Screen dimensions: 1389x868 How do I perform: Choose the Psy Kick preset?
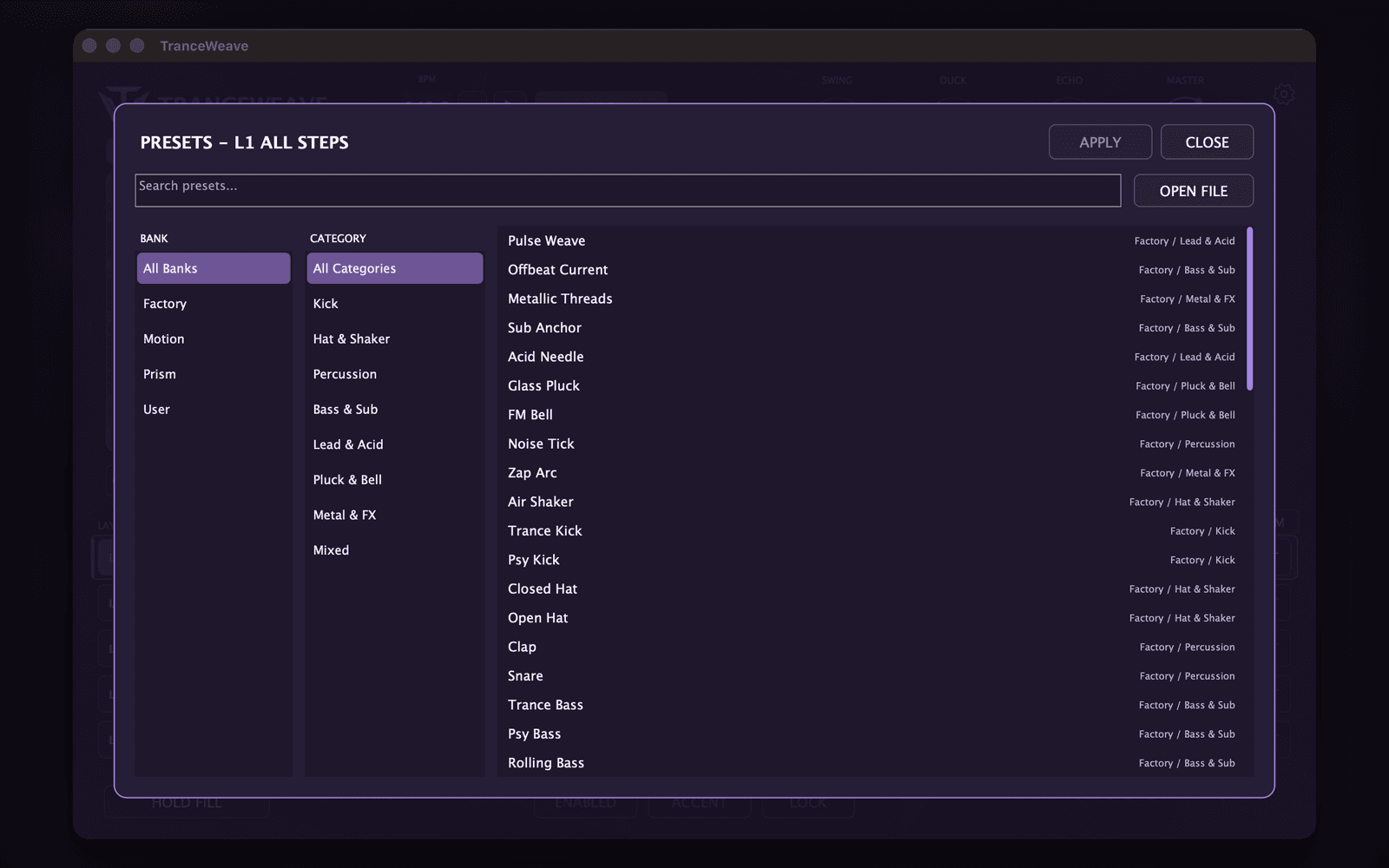[872, 560]
